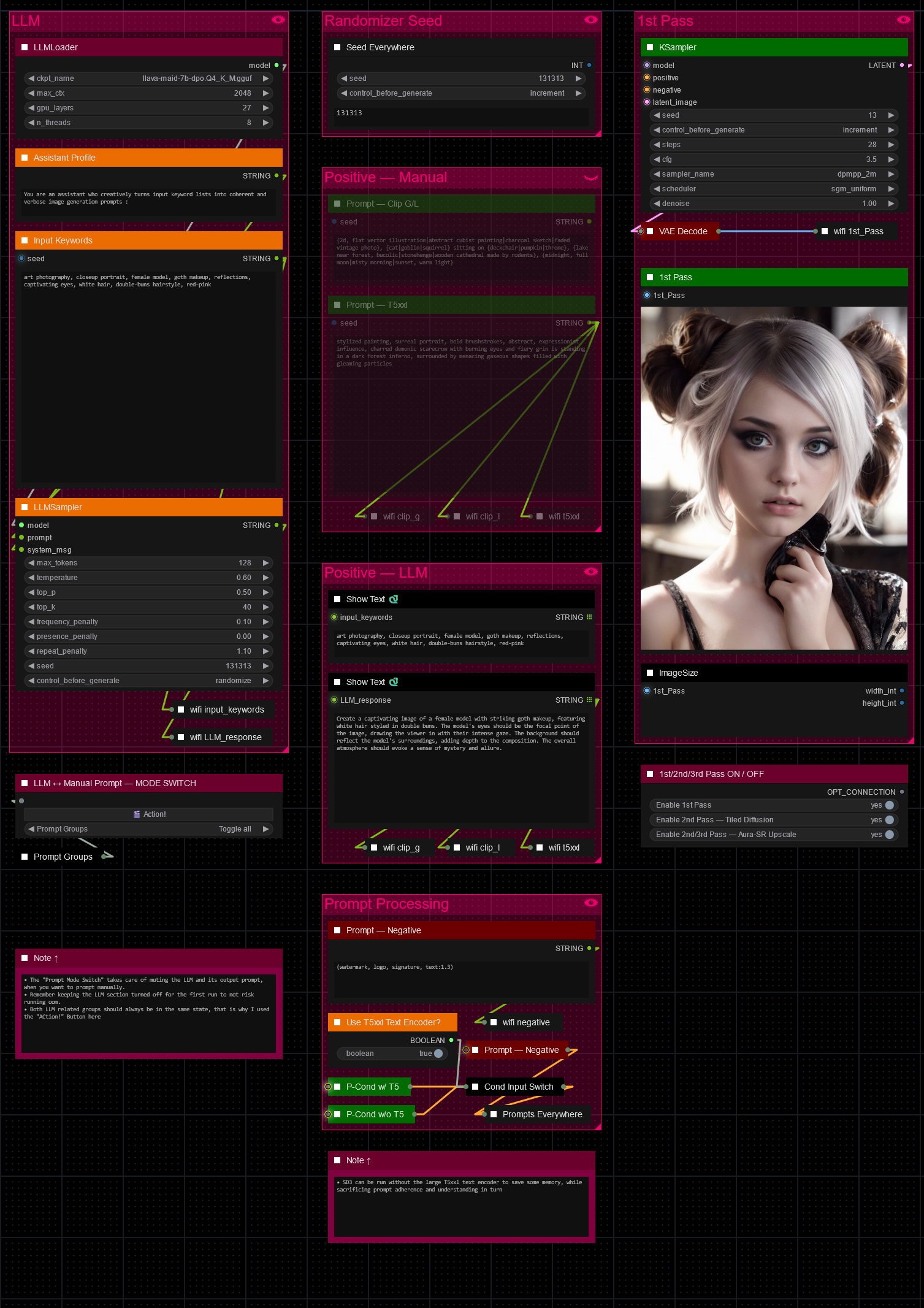Toggle the Positive — LLM group eye icon
The width and height of the screenshot is (924, 1308).
tap(591, 572)
